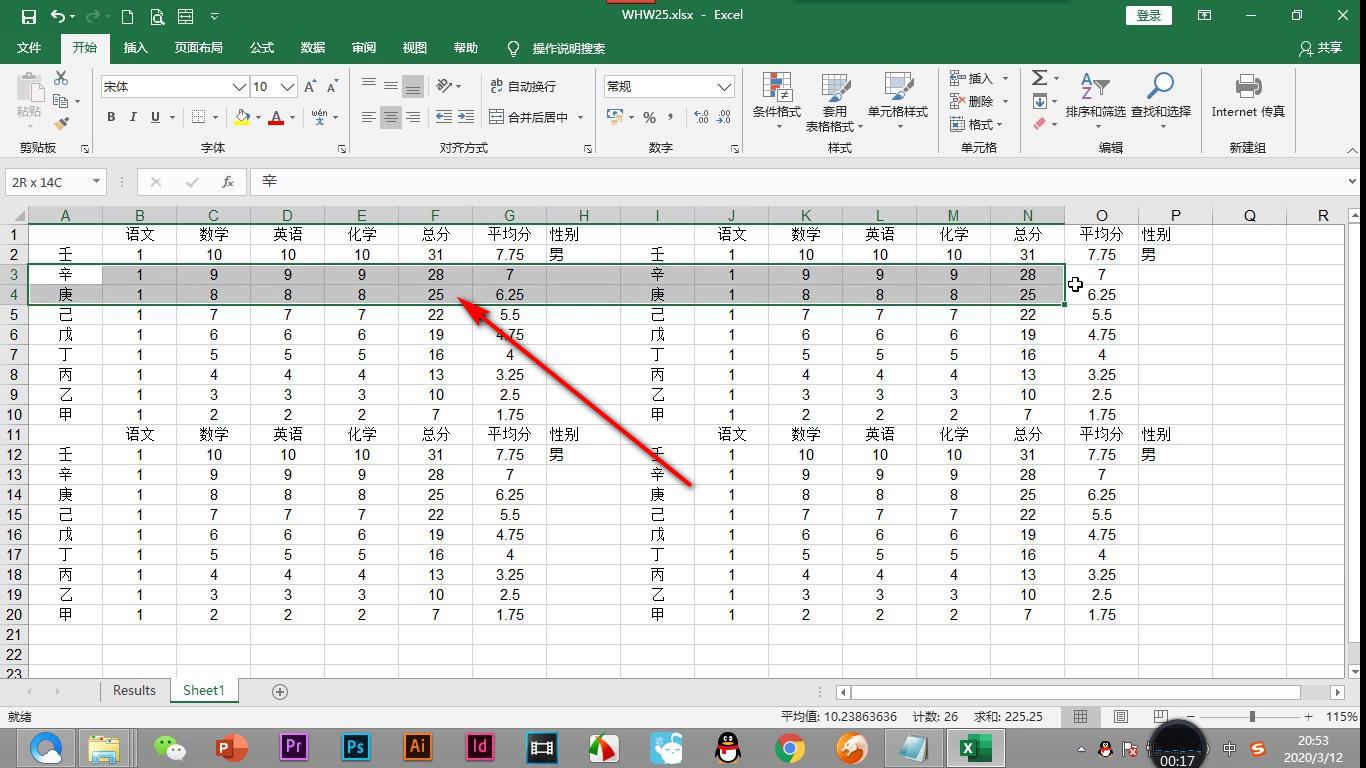Image resolution: width=1366 pixels, height=768 pixels.
Task: Click the 删除 Delete cells button
Action: coord(979,101)
